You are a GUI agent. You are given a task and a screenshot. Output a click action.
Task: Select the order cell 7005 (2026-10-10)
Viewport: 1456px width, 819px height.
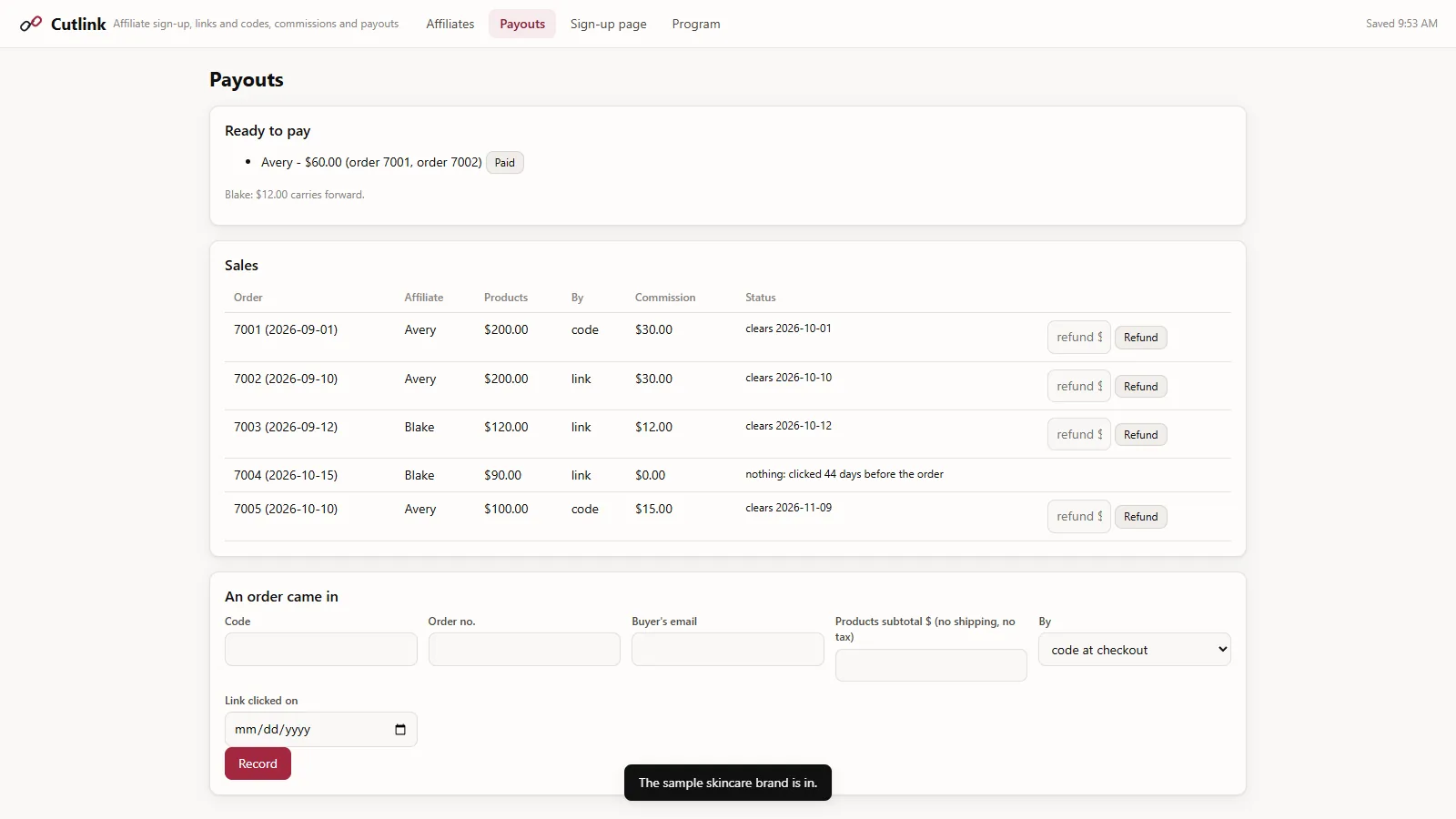(286, 509)
